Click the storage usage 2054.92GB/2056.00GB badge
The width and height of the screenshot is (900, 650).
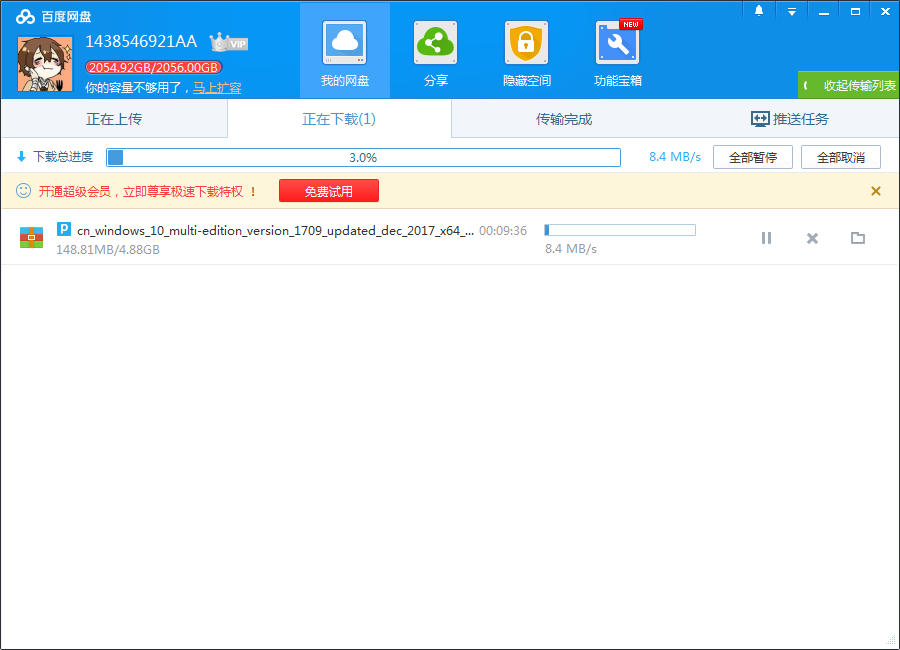point(153,67)
